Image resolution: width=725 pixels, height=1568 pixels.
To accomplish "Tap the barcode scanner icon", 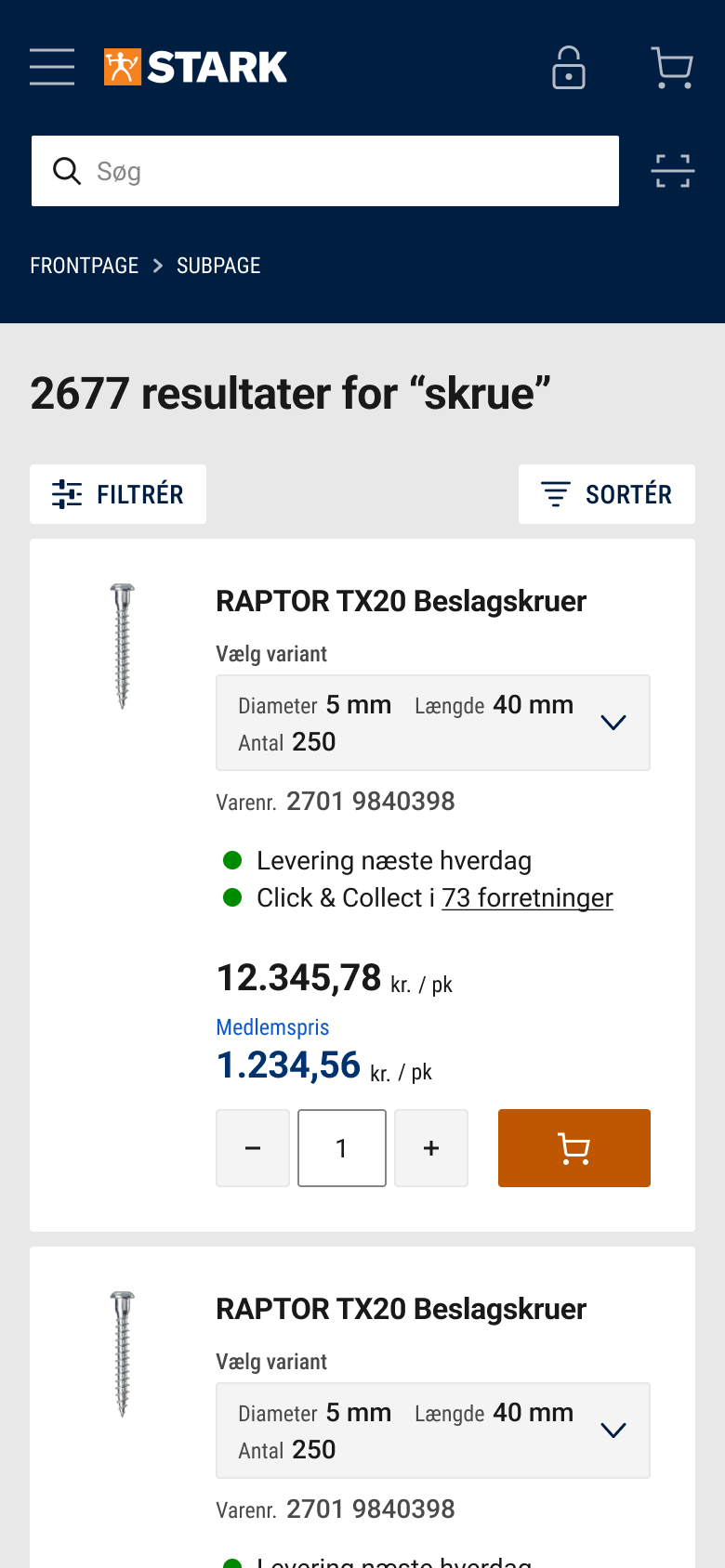I will pyautogui.click(x=672, y=171).
